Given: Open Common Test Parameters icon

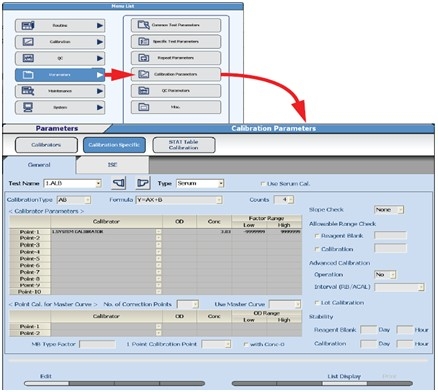Looking at the screenshot, I should [143, 25].
